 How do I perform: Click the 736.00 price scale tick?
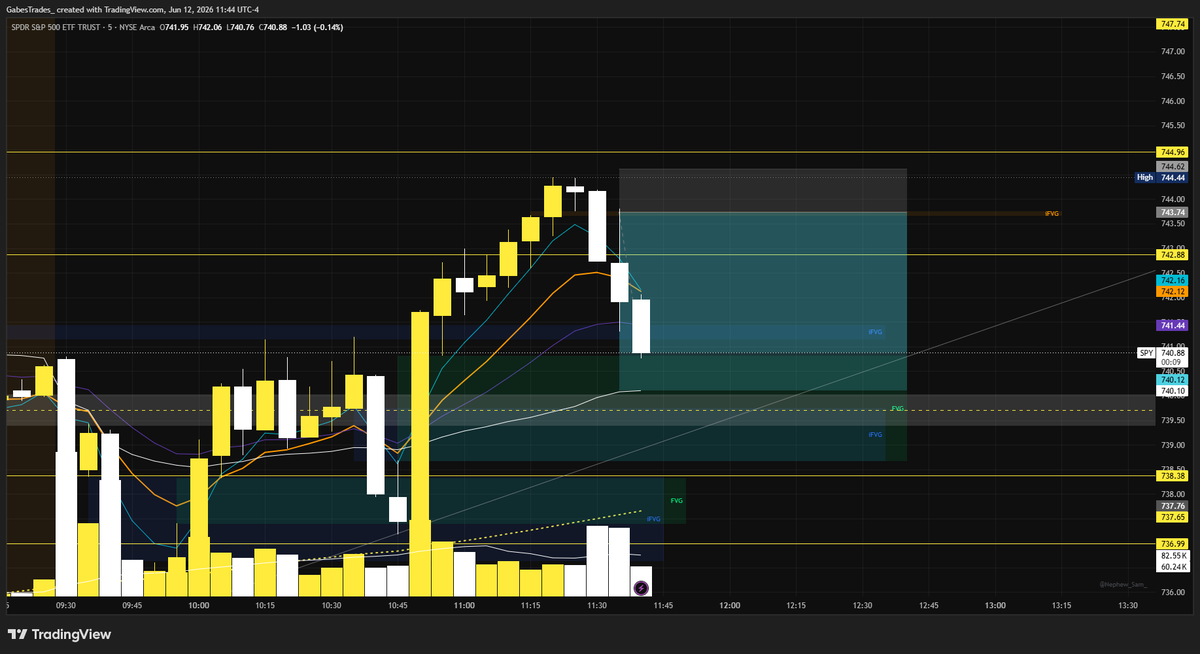(1174, 592)
